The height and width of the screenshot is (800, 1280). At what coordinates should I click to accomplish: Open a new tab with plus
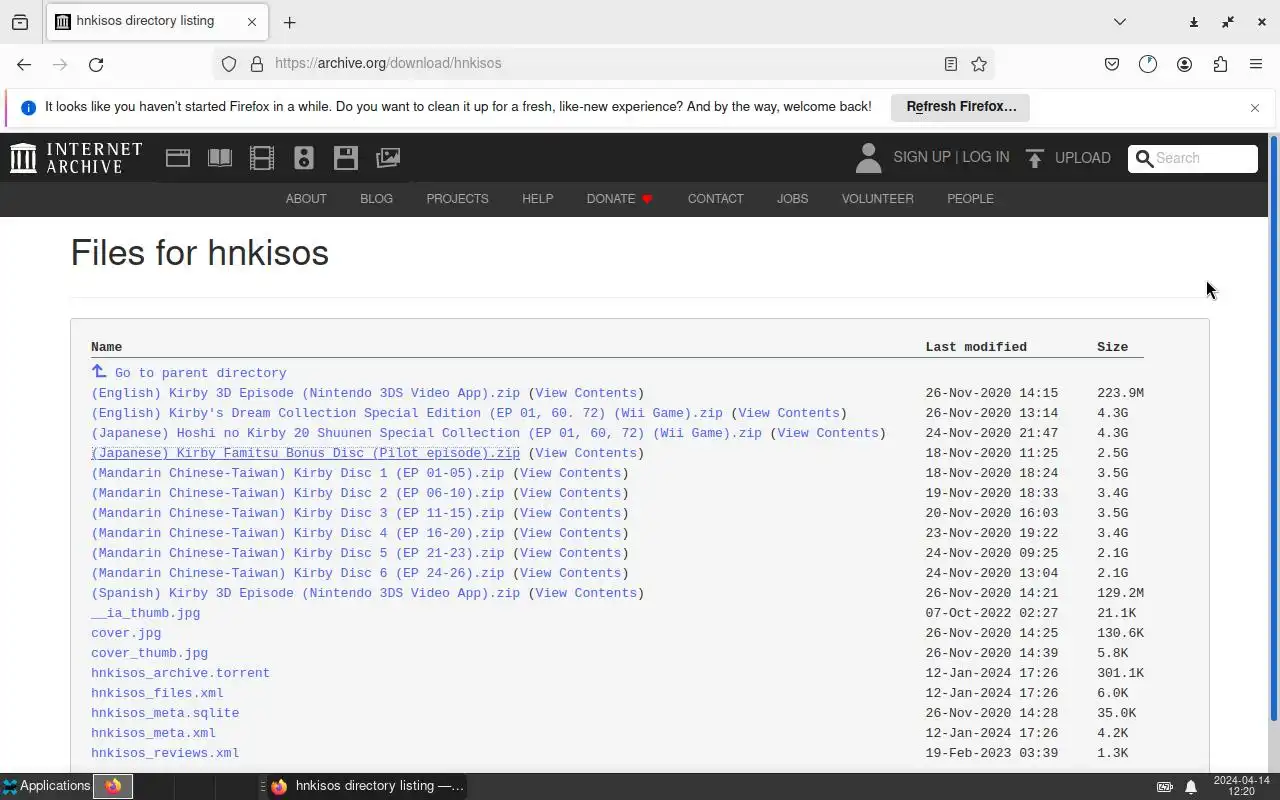pyautogui.click(x=289, y=22)
